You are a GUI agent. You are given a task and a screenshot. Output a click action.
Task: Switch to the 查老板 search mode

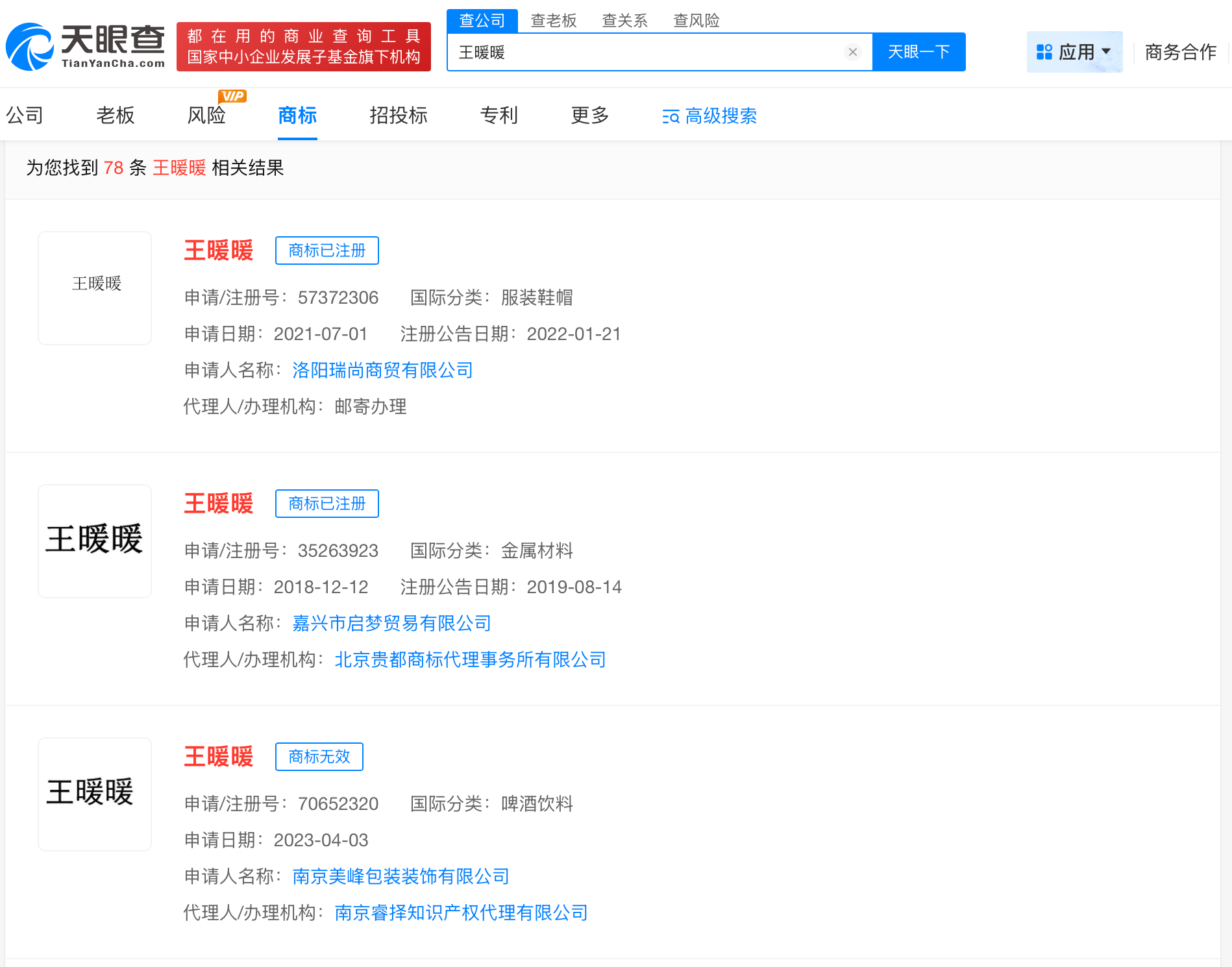click(x=554, y=20)
